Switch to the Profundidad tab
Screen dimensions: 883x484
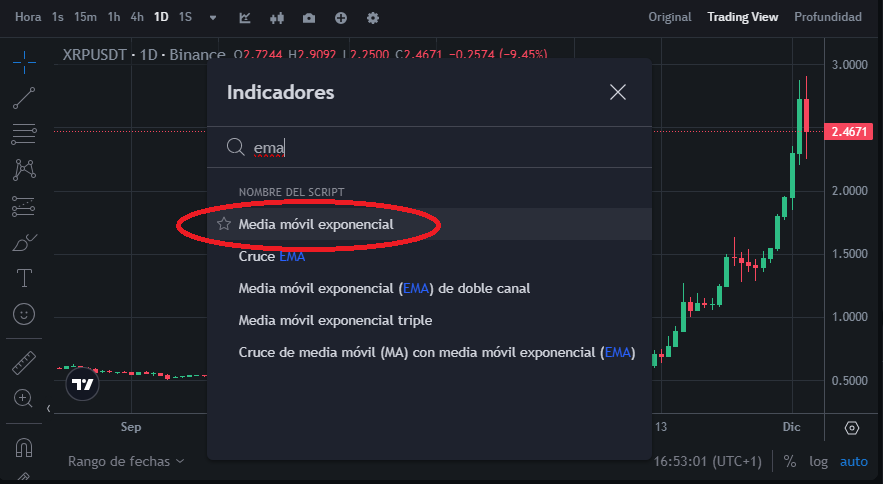[x=827, y=17]
